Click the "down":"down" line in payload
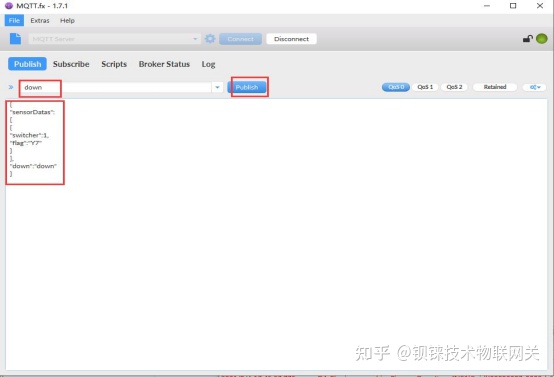The image size is (554, 377). click(34, 166)
